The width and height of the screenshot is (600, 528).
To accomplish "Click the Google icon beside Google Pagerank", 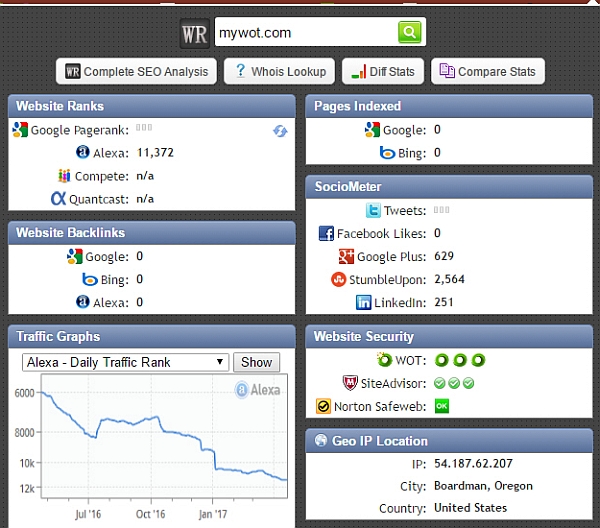I will pos(20,130).
